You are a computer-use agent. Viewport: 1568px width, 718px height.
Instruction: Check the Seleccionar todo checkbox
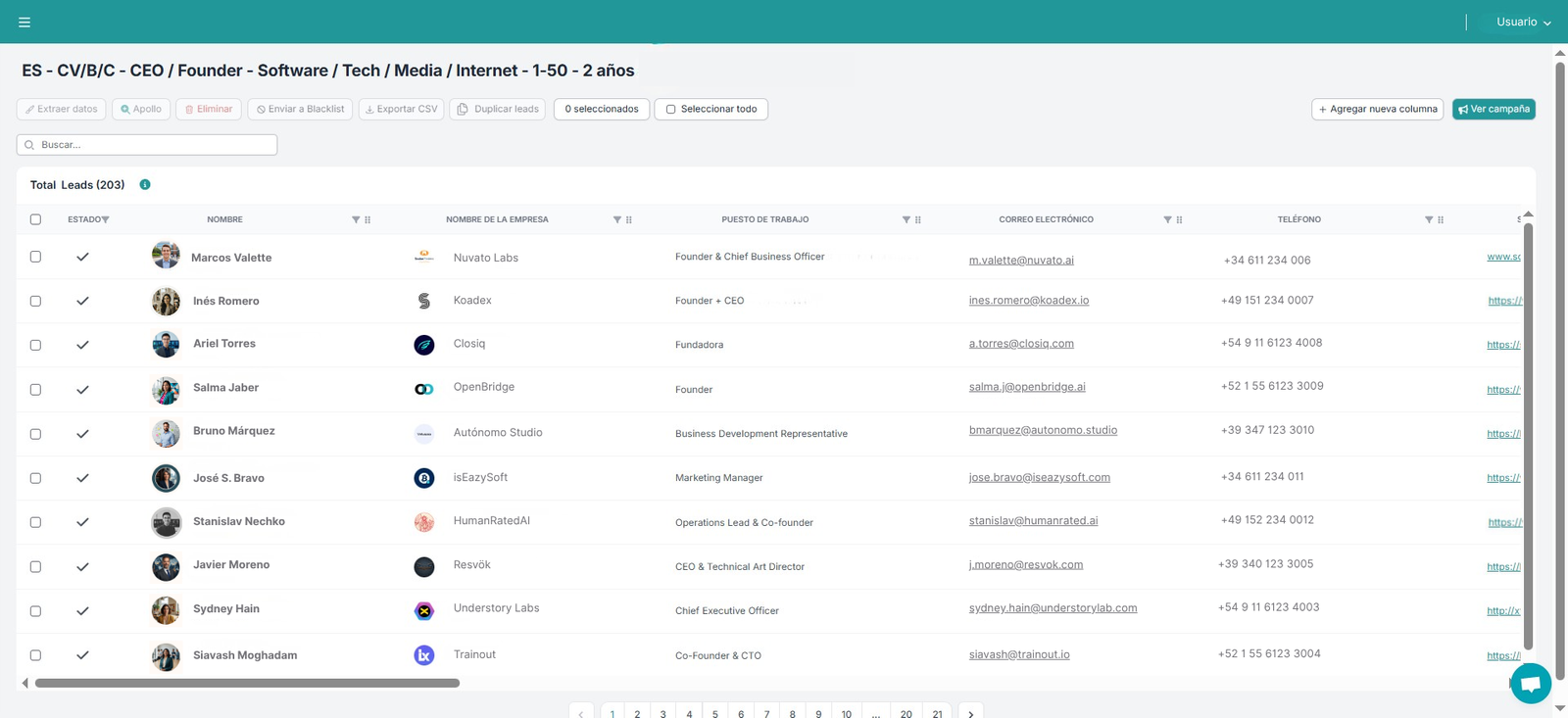coord(671,109)
